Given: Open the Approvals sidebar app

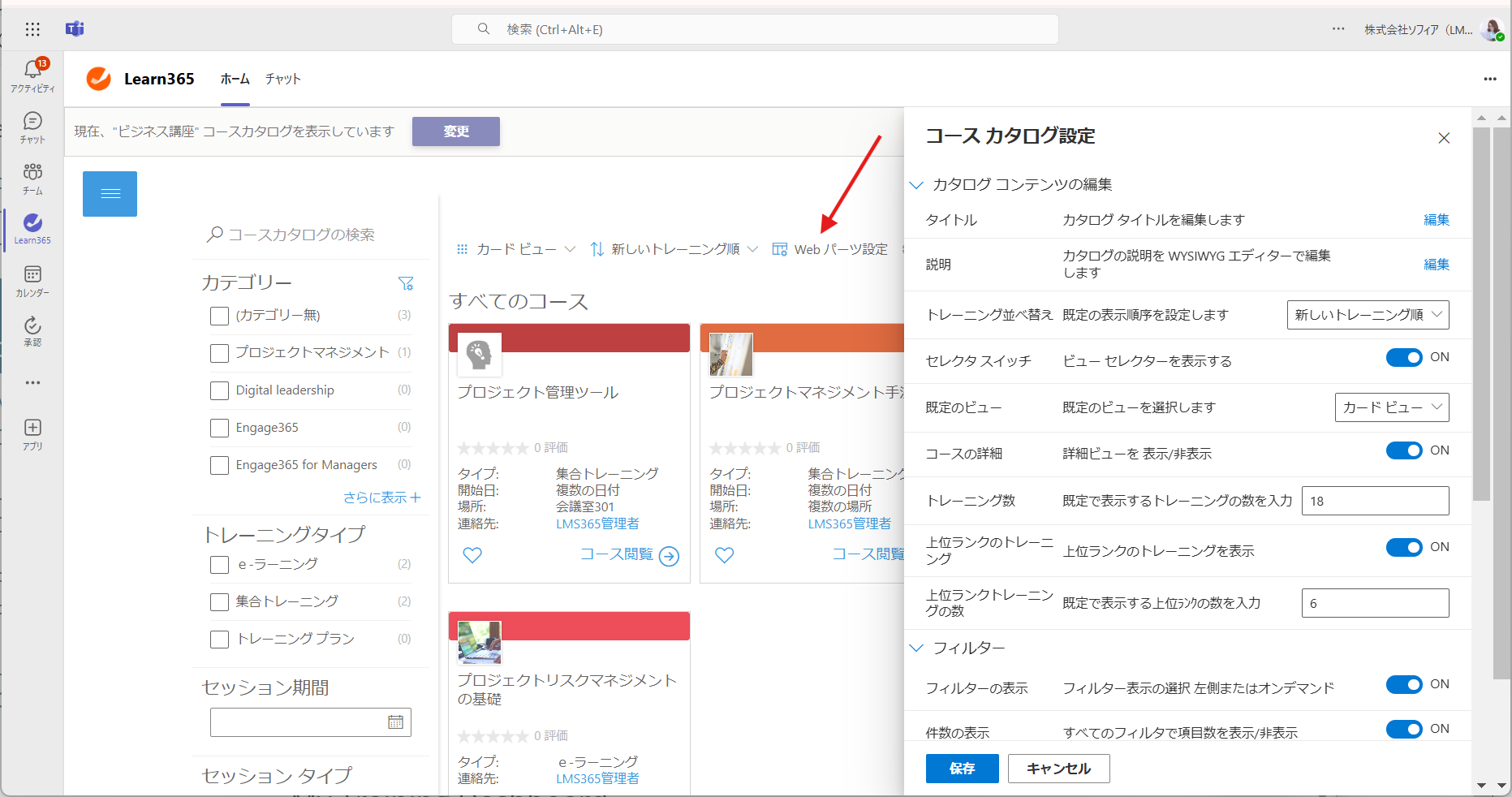Looking at the screenshot, I should pyautogui.click(x=32, y=331).
